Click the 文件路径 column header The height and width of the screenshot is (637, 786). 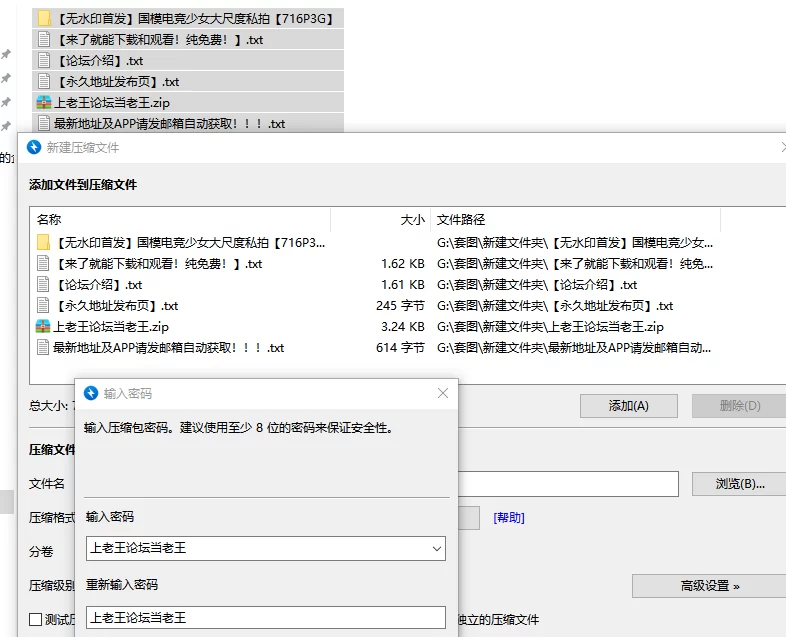coord(461,220)
